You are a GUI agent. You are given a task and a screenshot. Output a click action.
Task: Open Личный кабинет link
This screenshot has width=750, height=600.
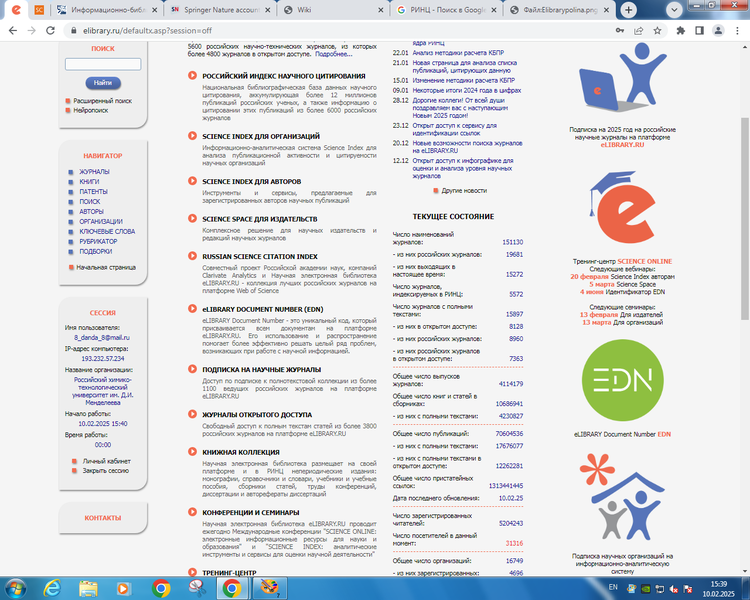tap(105, 461)
